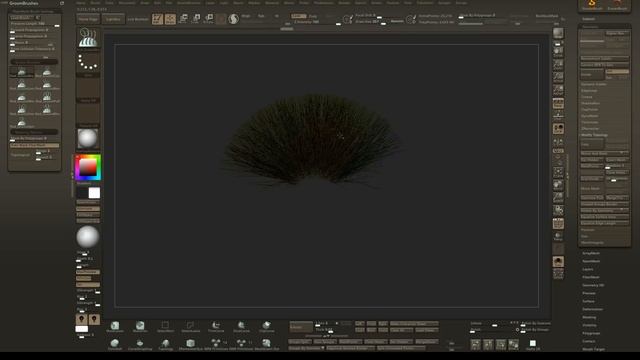The width and height of the screenshot is (640, 360).
Task: Click the Rotate view icon on right shelf
Action: click(x=558, y=211)
